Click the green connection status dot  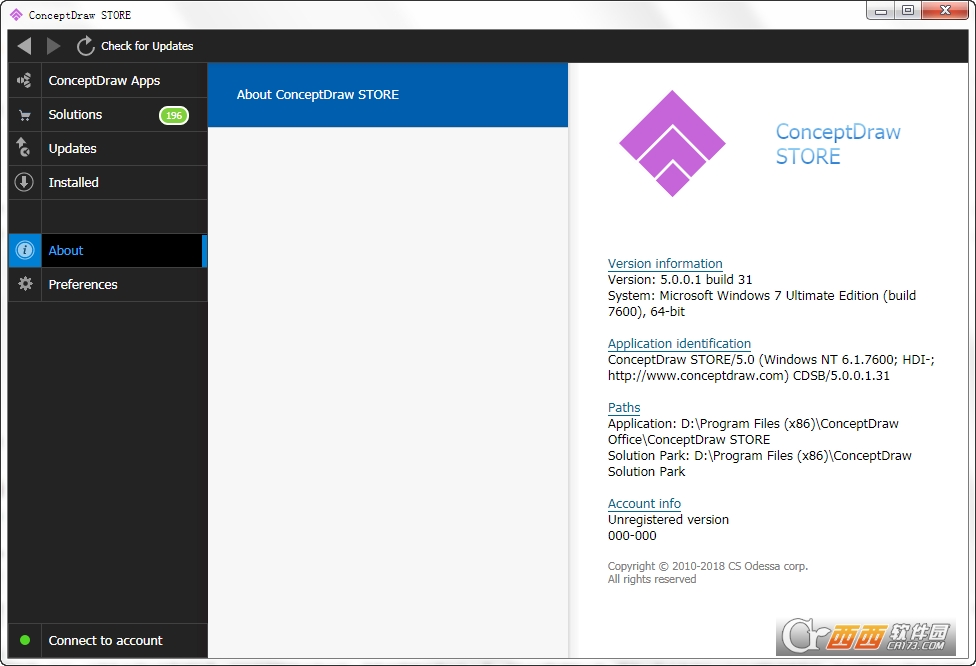(x=25, y=640)
